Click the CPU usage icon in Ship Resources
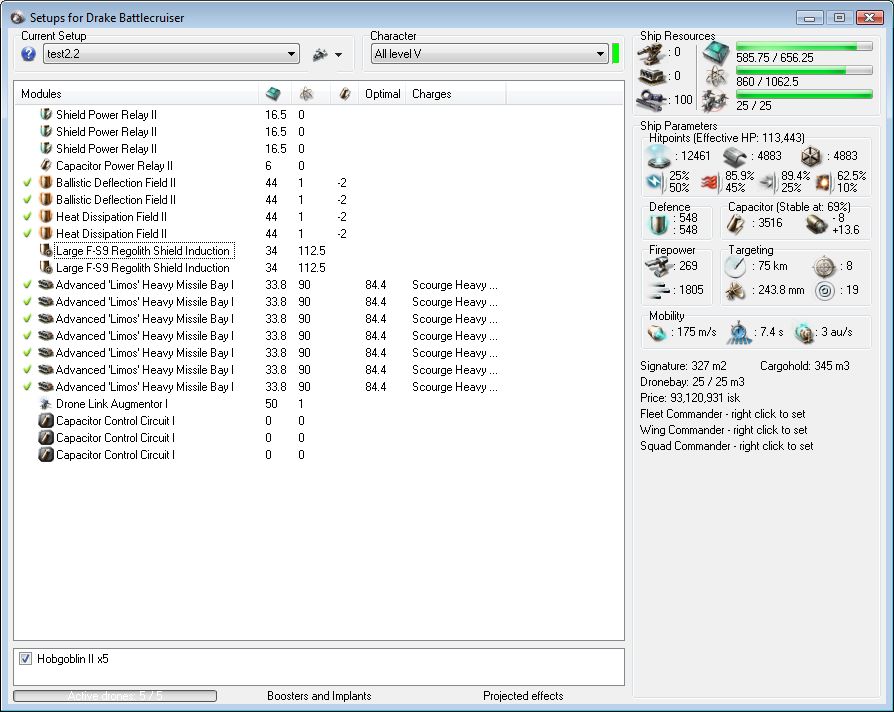This screenshot has width=894, height=712. coord(714,54)
